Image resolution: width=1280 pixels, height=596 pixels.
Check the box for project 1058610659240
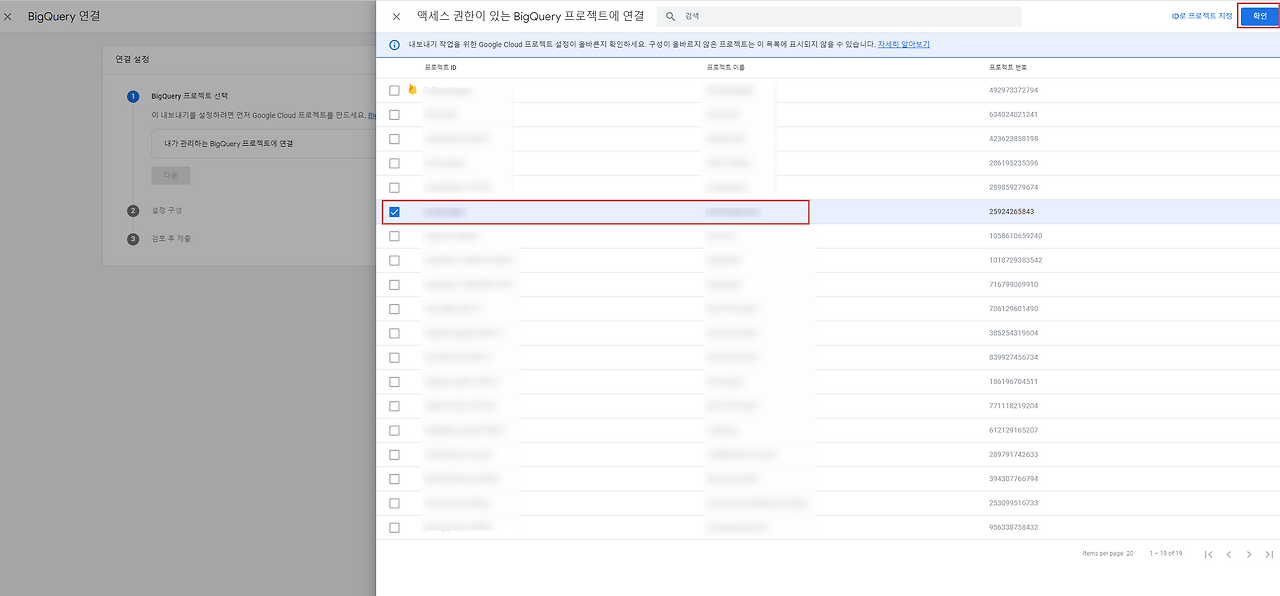[394, 236]
